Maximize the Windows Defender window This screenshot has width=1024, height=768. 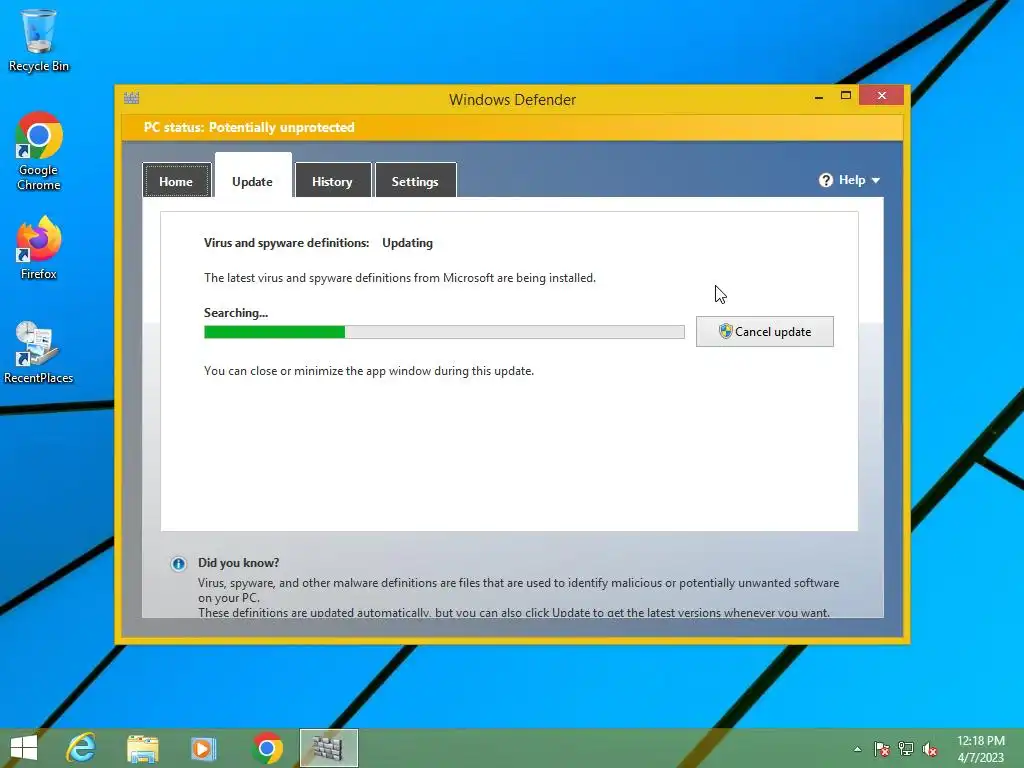(846, 96)
